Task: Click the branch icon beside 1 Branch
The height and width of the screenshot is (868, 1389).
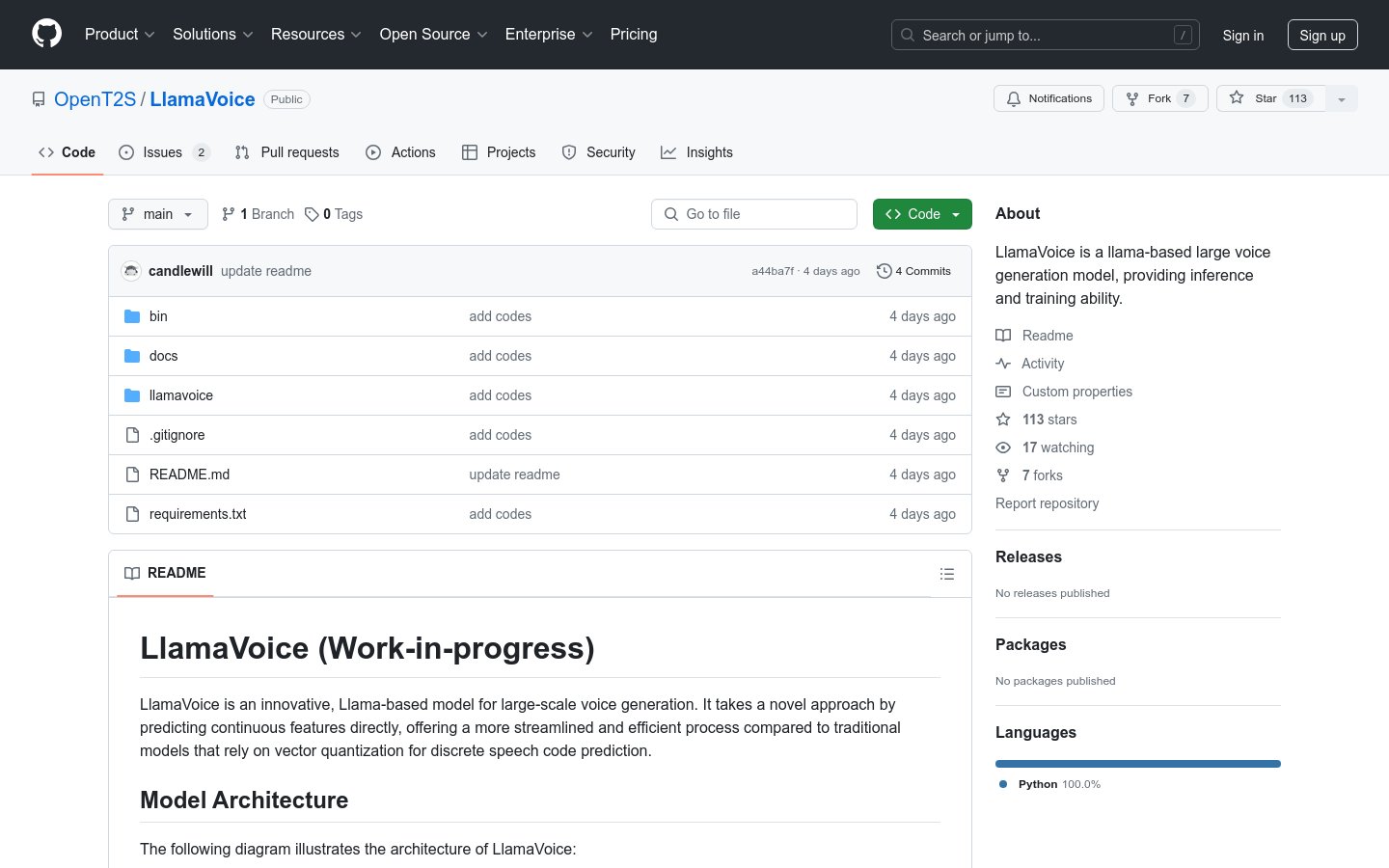Action: 229,214
